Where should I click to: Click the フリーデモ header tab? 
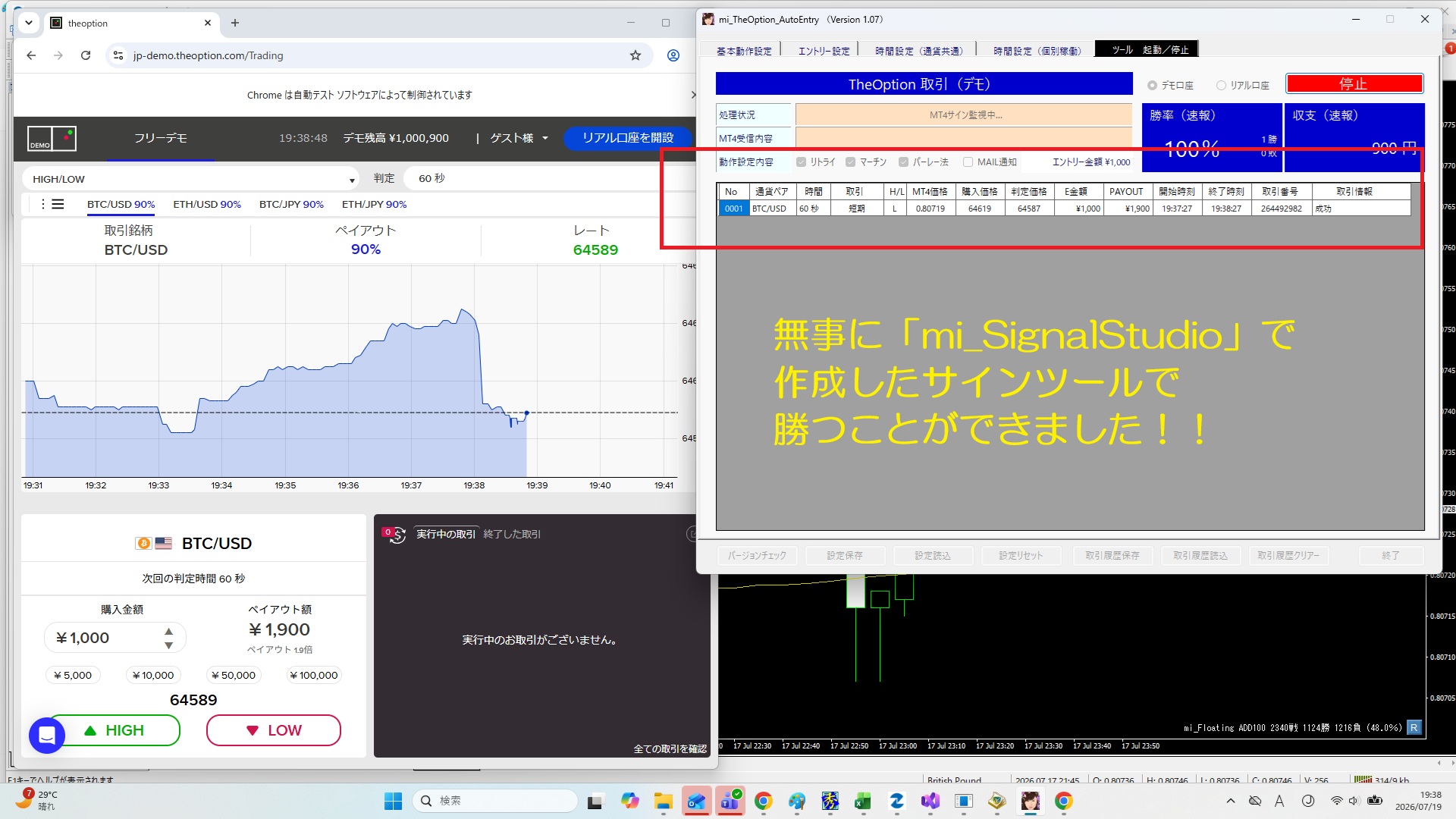click(161, 138)
